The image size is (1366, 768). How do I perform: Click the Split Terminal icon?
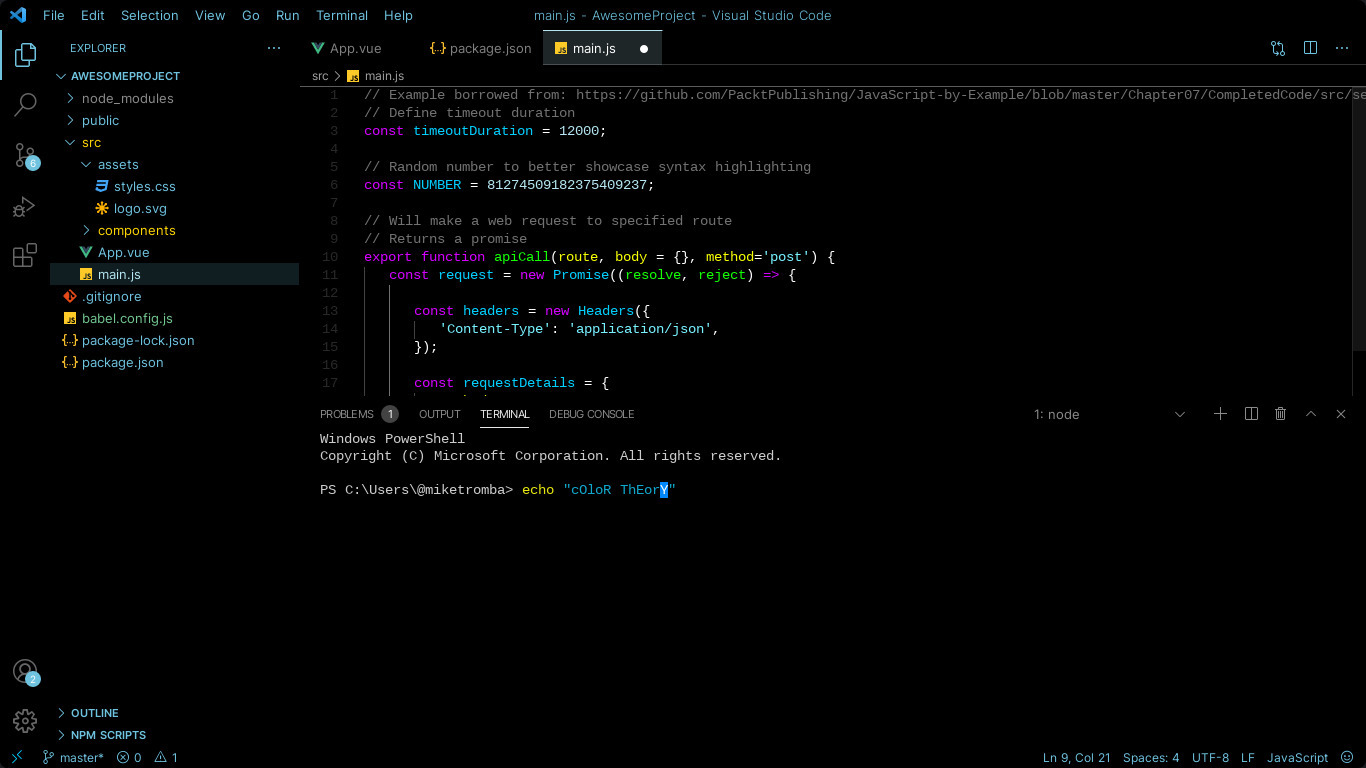[x=1251, y=414]
